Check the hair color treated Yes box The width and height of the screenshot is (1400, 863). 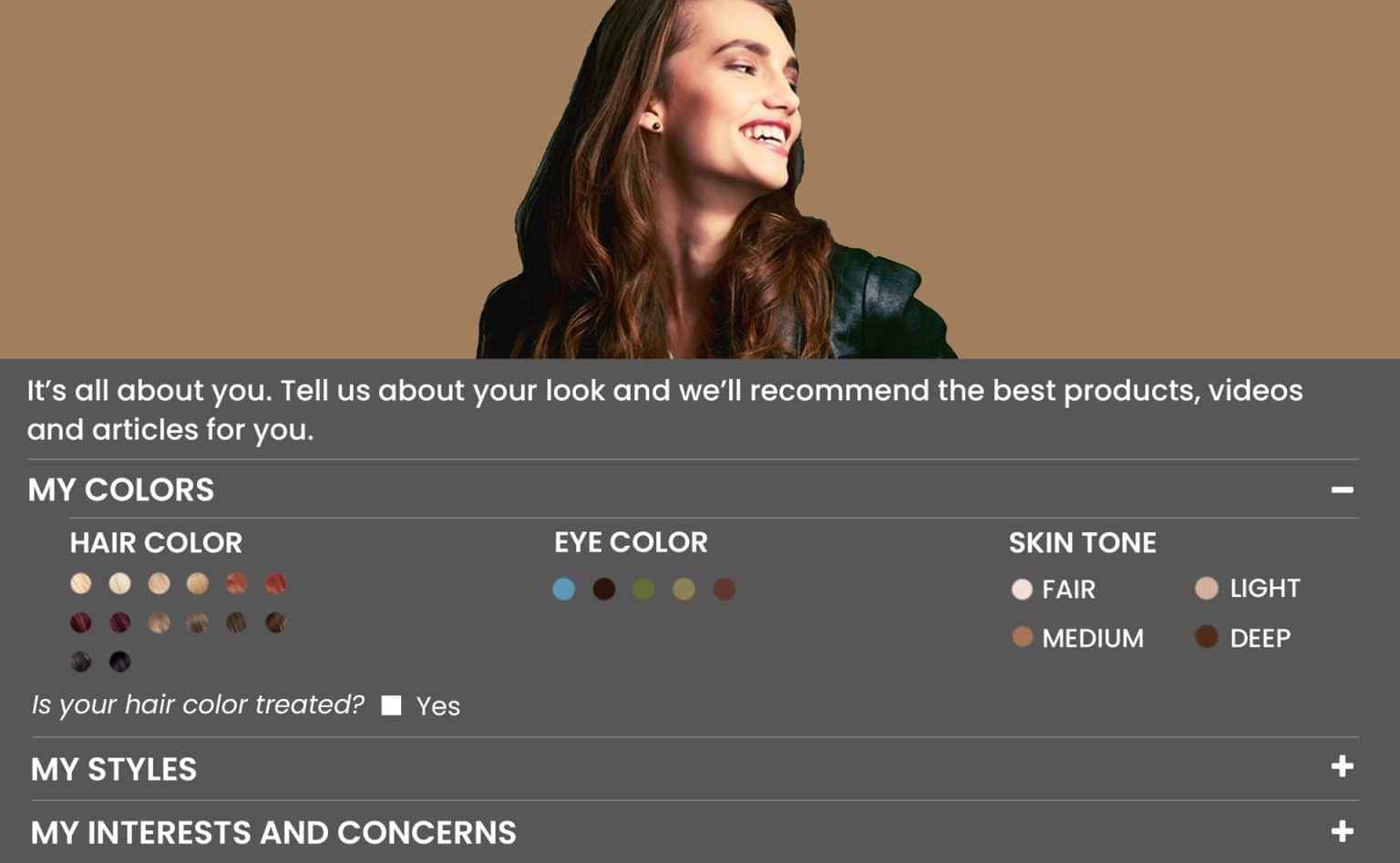click(x=391, y=705)
